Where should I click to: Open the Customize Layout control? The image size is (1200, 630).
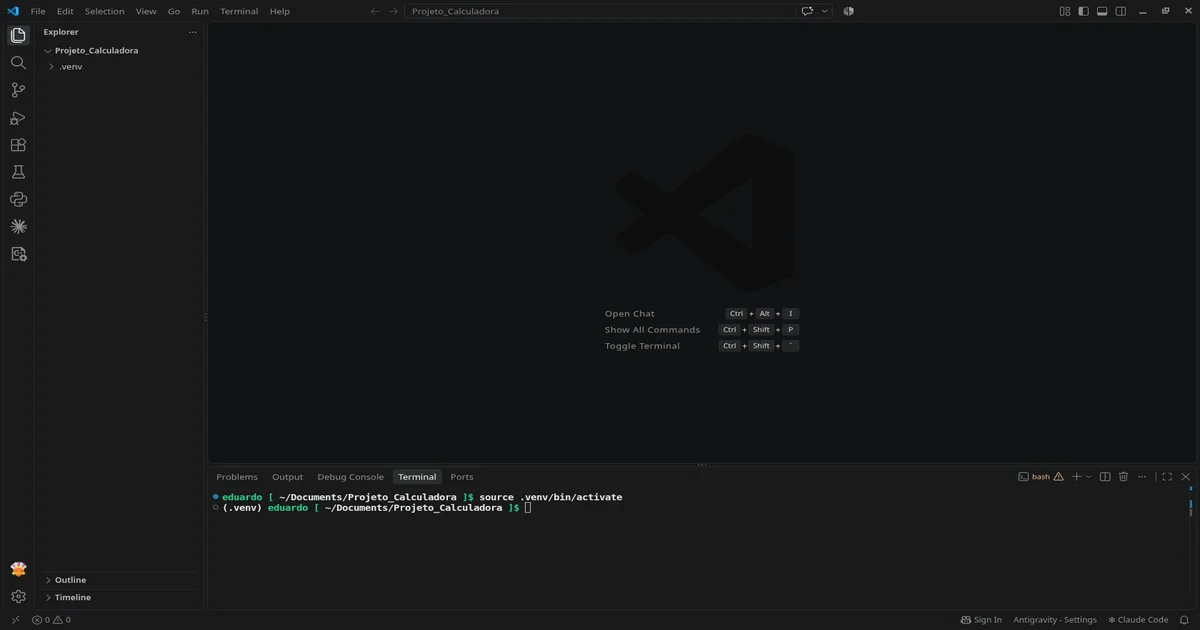coord(1065,11)
